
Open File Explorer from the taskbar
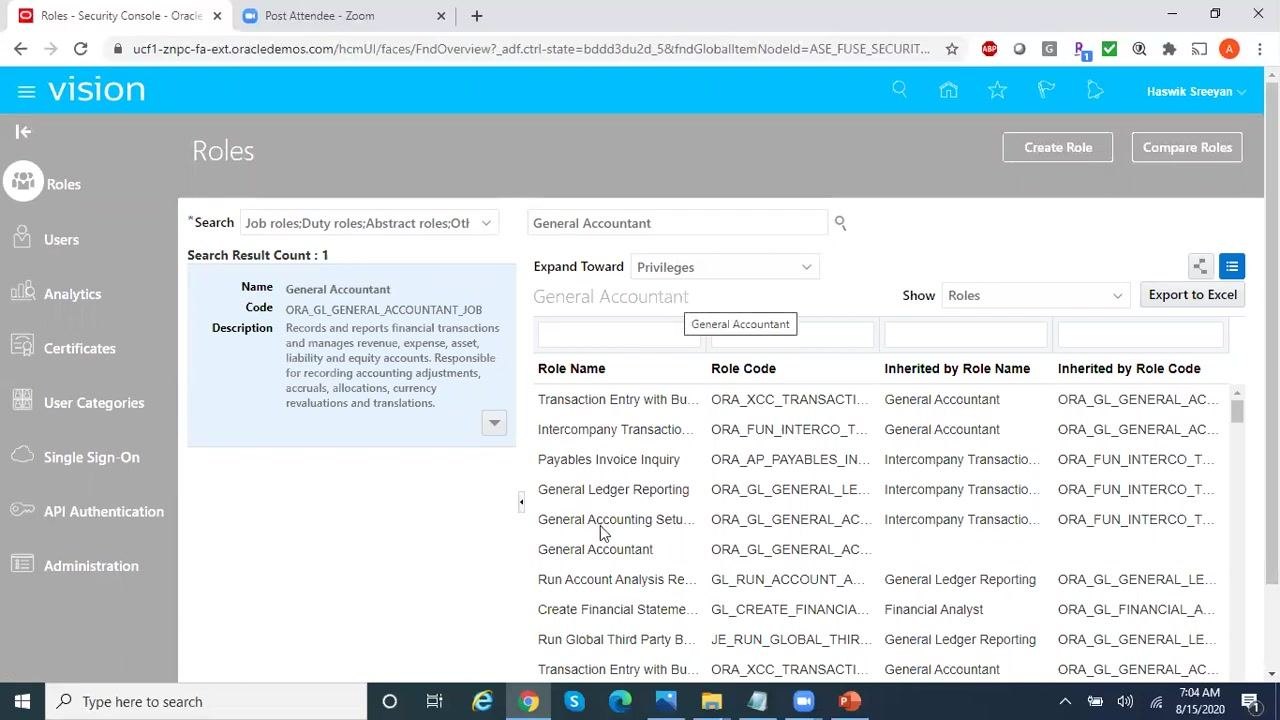[x=711, y=701]
